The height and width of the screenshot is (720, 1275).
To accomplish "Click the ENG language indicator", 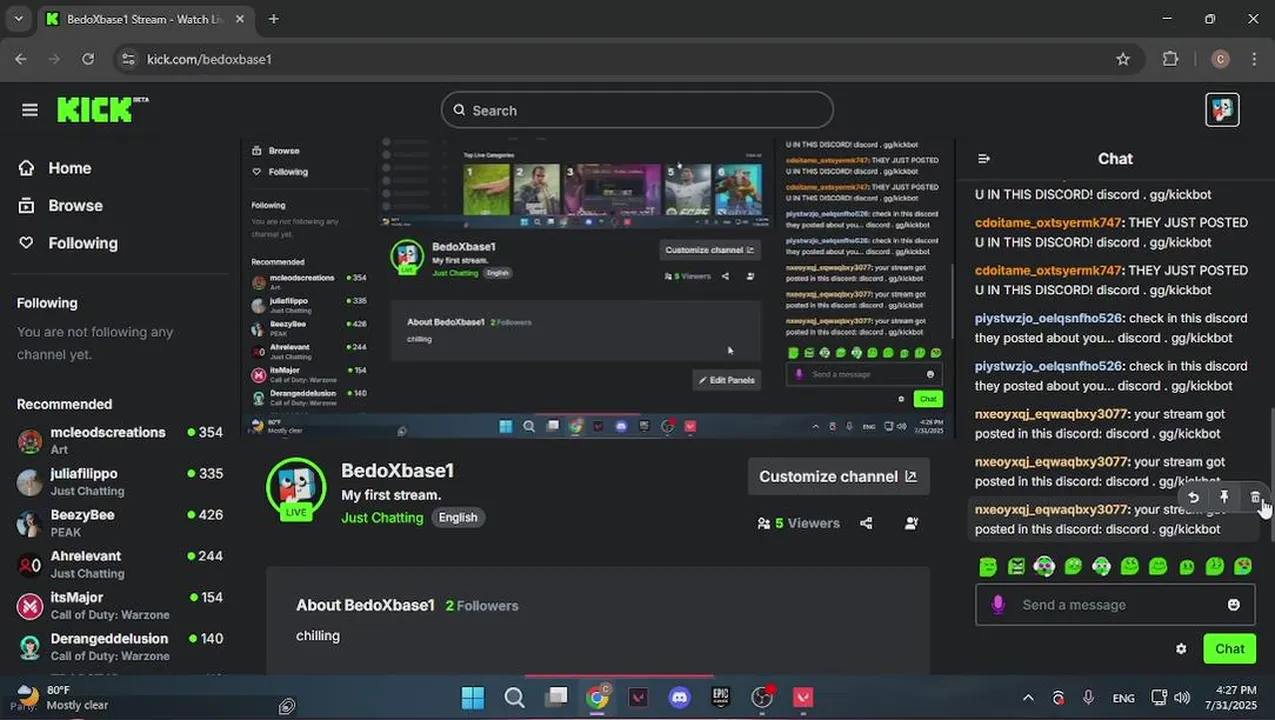I will [1123, 698].
